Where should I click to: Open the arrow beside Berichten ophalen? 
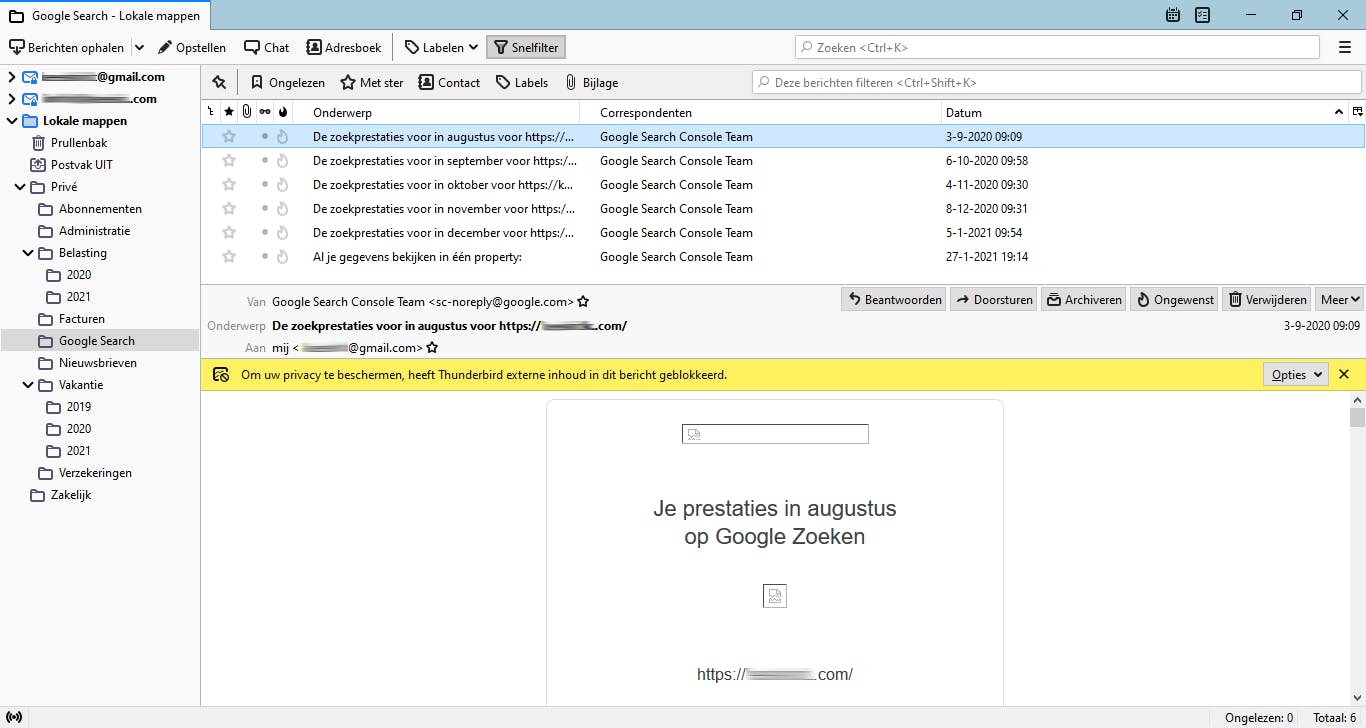coord(139,47)
